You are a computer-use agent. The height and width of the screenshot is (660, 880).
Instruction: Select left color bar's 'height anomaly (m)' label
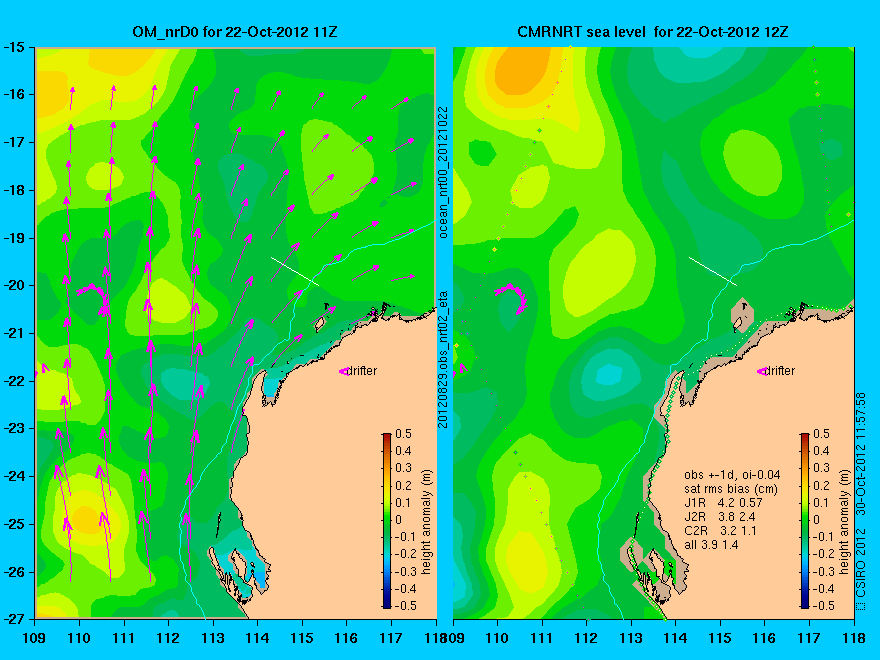[x=427, y=522]
